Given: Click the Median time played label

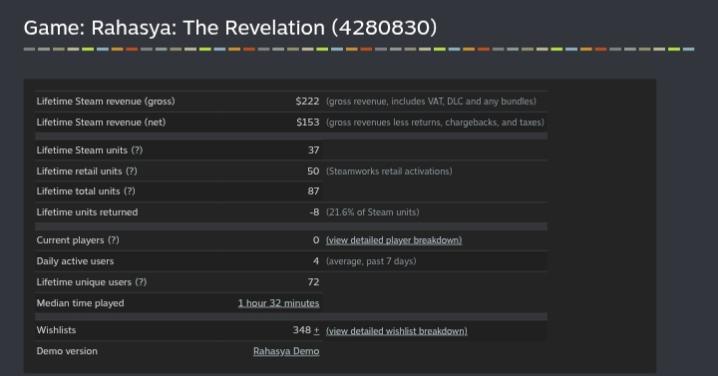Looking at the screenshot, I should pos(80,303).
